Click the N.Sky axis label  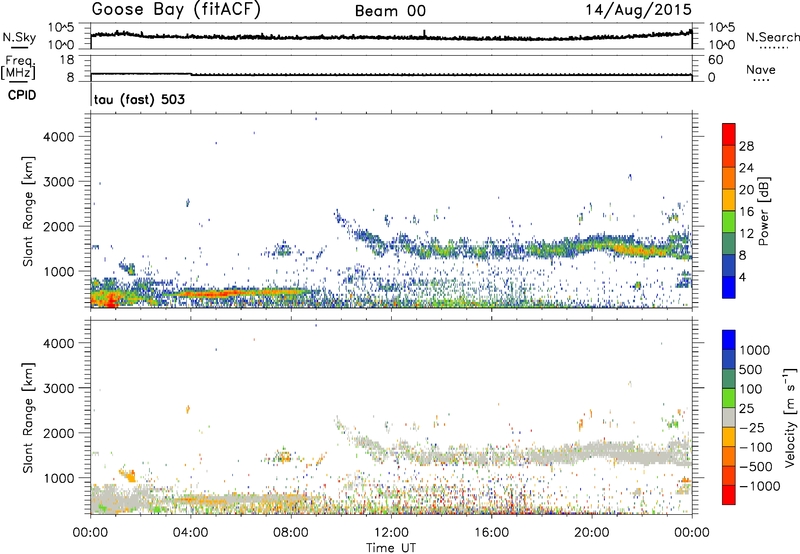click(19, 37)
